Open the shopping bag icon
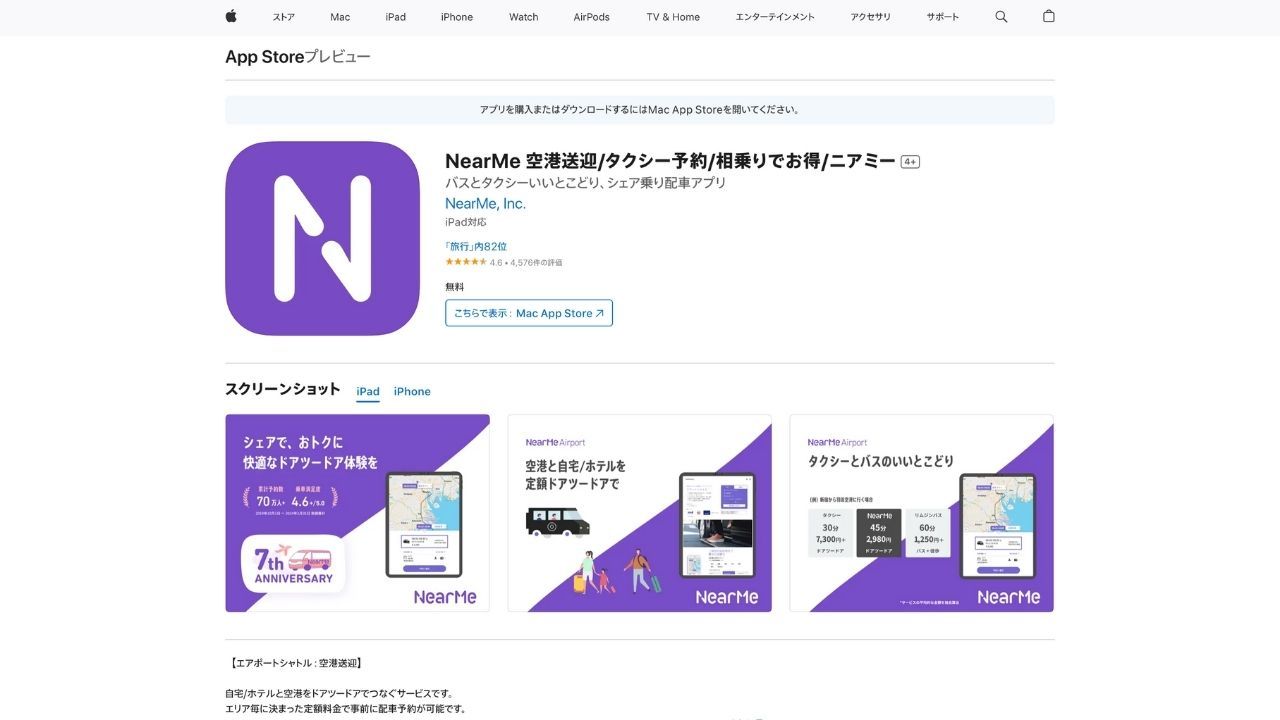 pos(1048,16)
